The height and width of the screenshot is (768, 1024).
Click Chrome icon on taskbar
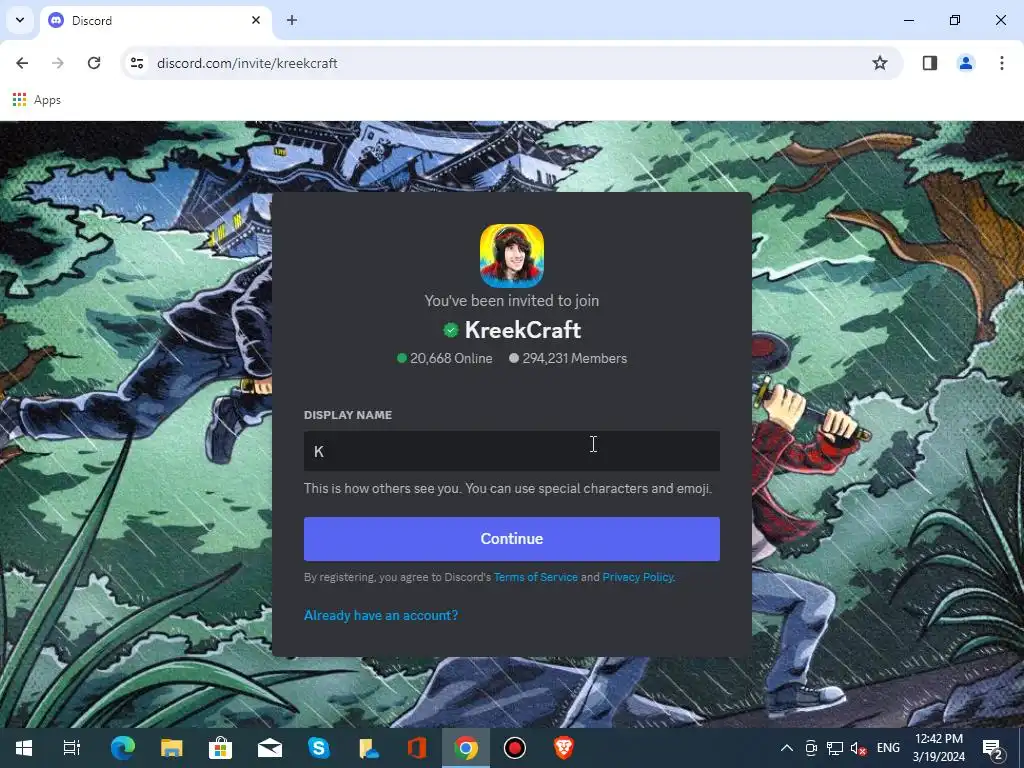[466, 748]
